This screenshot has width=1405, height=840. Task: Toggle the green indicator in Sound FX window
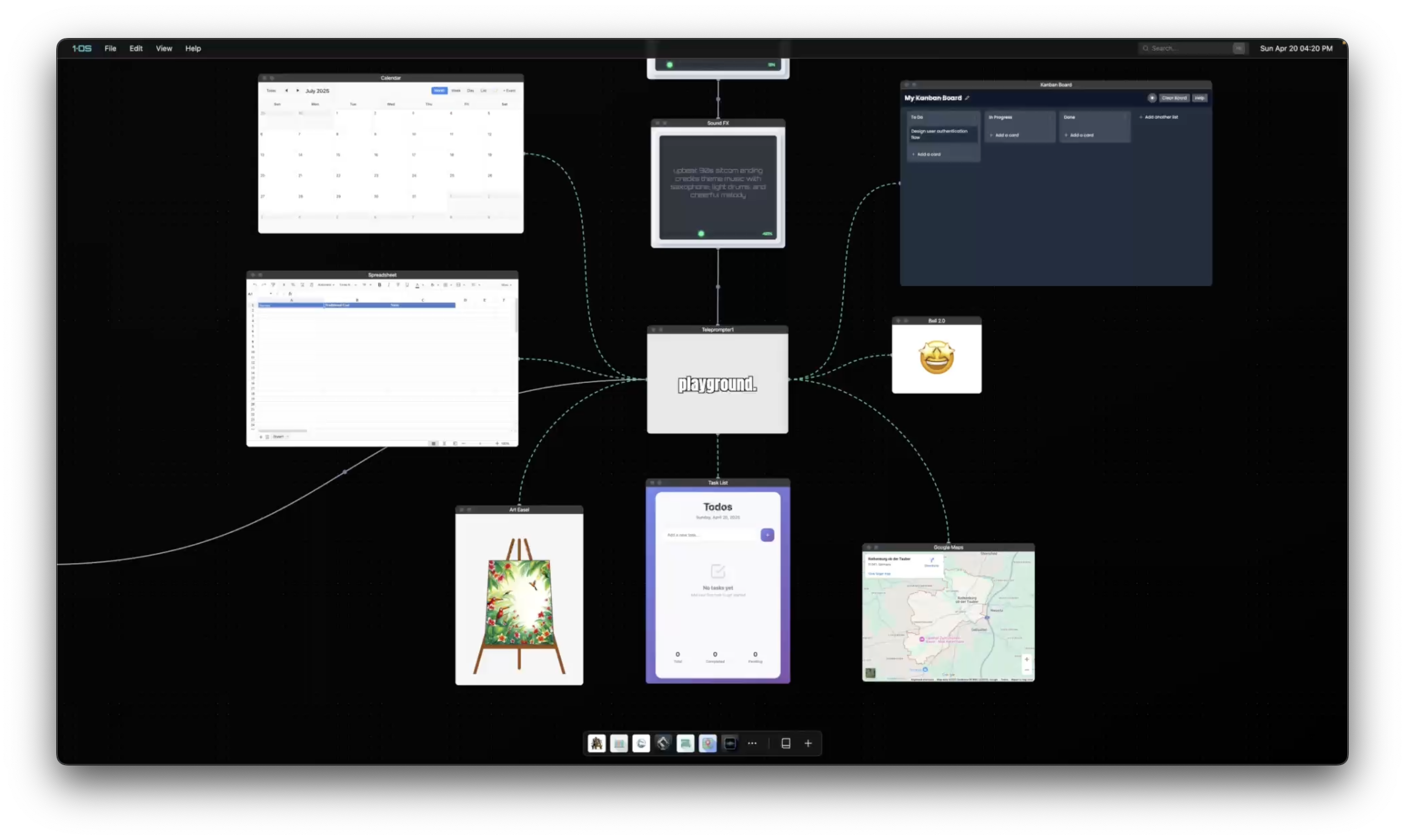pos(701,234)
